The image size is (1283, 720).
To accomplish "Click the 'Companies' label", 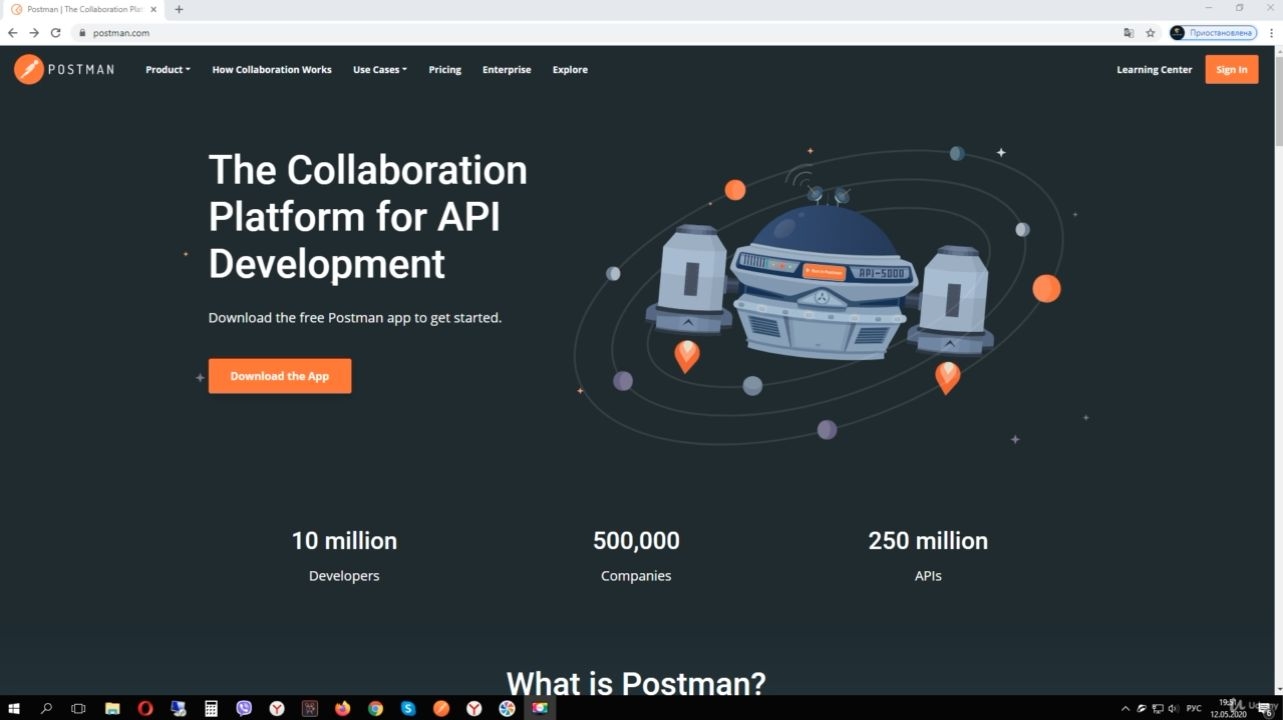I will click(636, 576).
